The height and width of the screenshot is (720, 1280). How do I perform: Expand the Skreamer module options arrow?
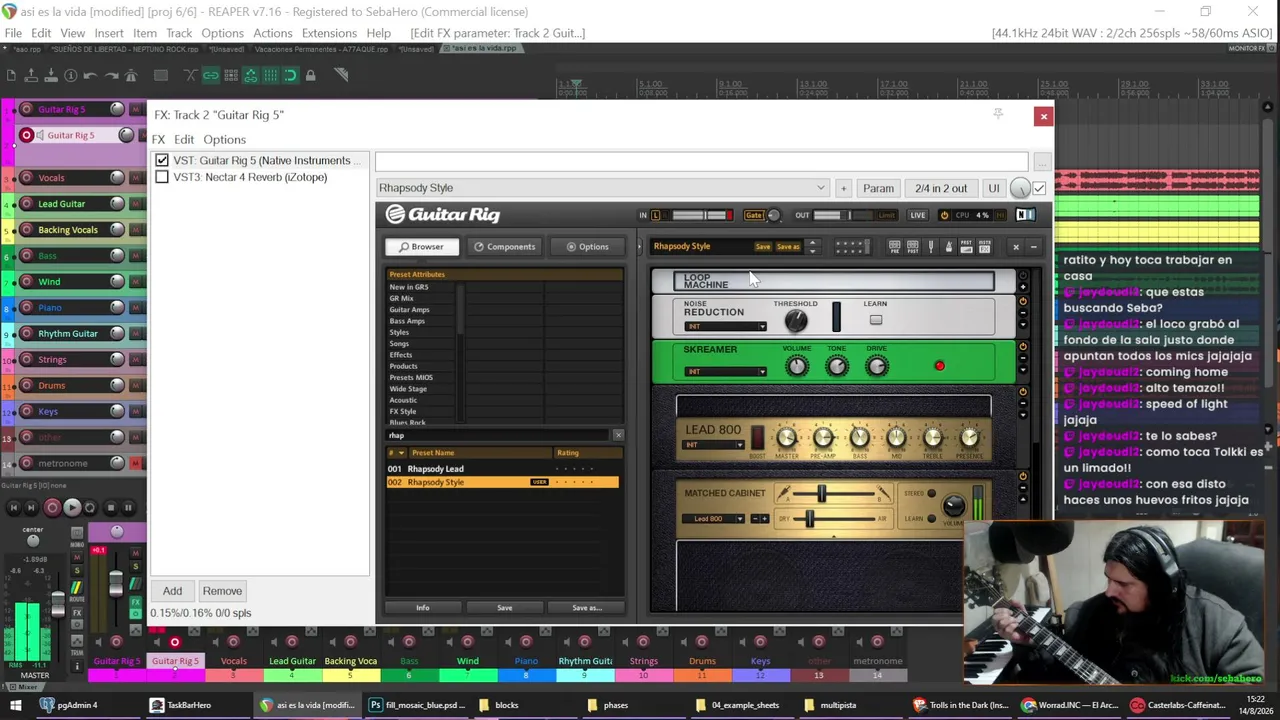click(x=1022, y=371)
